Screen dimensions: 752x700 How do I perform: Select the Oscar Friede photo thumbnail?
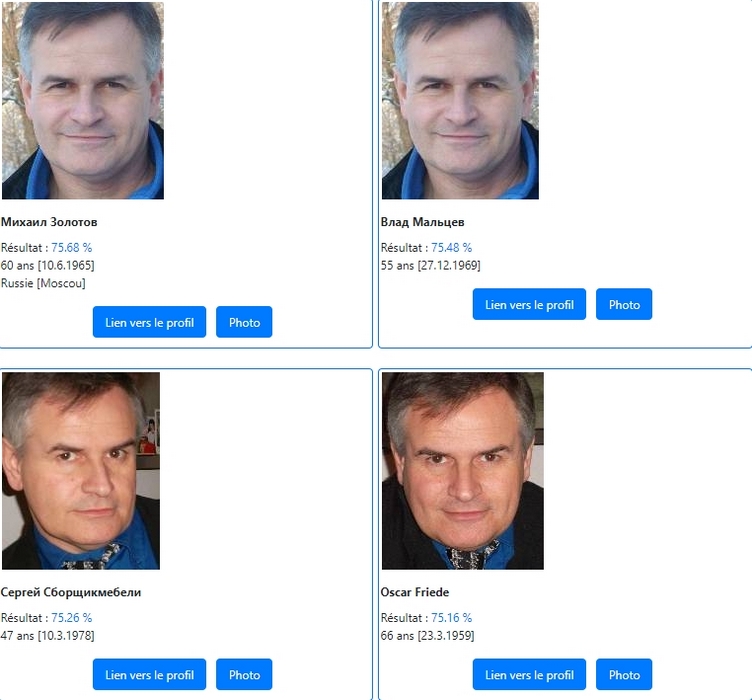(463, 471)
